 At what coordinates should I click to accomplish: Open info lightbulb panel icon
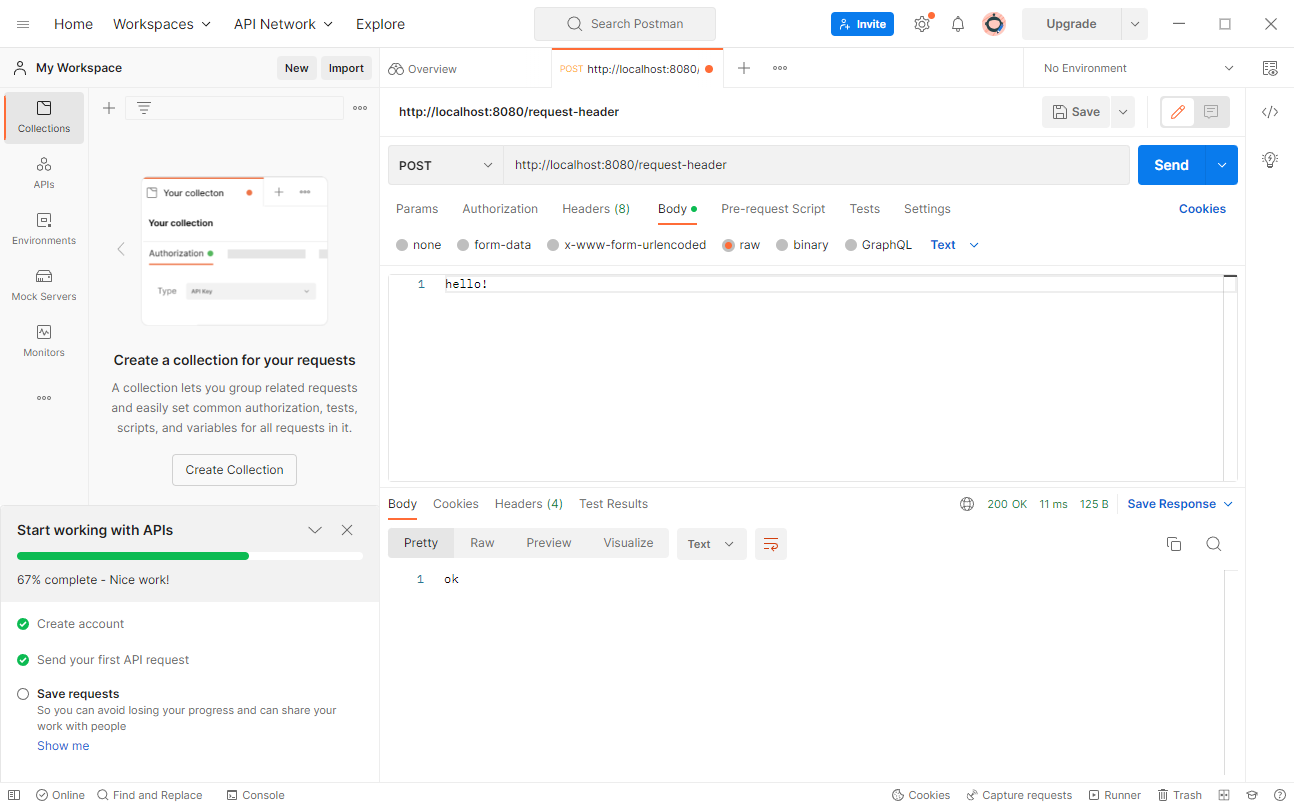tap(1270, 159)
